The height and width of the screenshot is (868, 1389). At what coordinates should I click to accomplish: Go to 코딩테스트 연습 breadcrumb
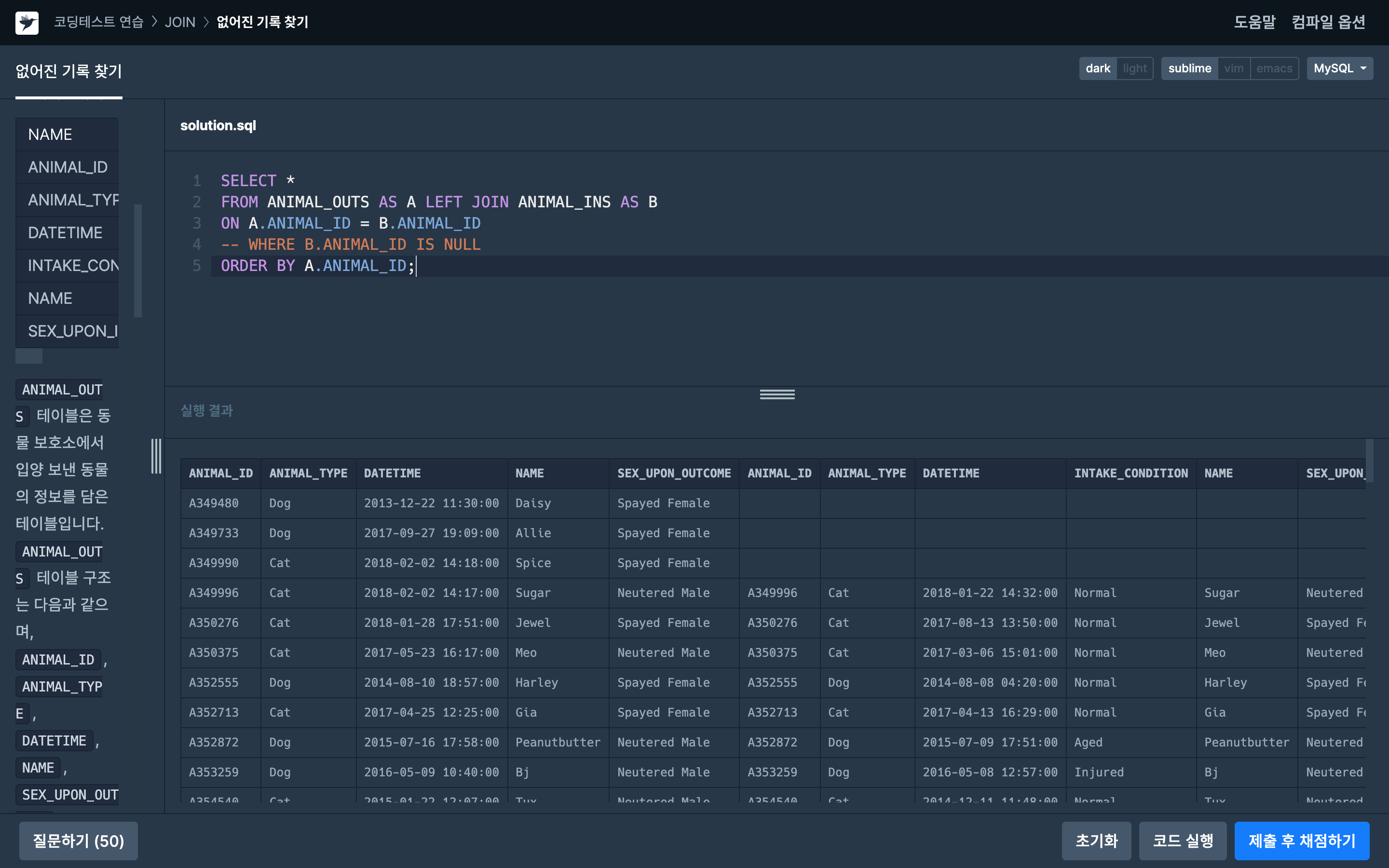point(98,22)
